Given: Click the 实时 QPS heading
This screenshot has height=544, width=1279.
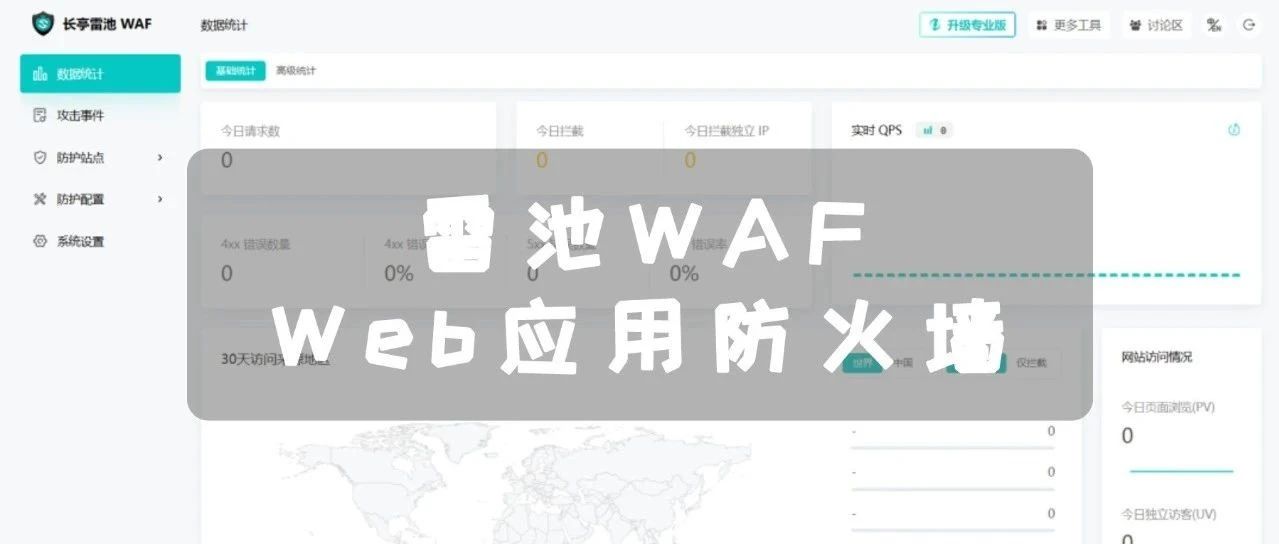Looking at the screenshot, I should (876, 130).
